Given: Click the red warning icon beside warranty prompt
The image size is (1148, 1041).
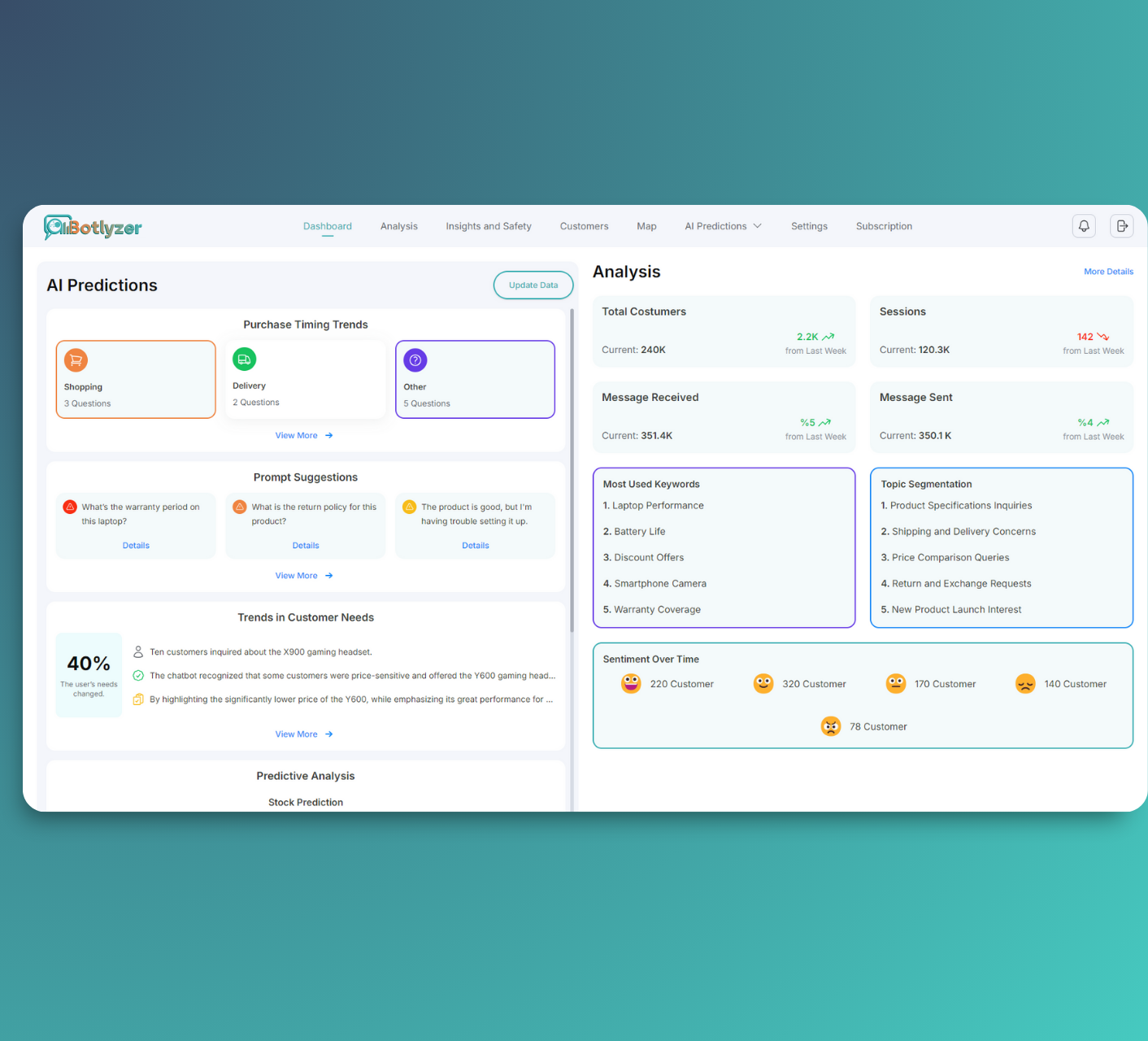Looking at the screenshot, I should coord(70,507).
